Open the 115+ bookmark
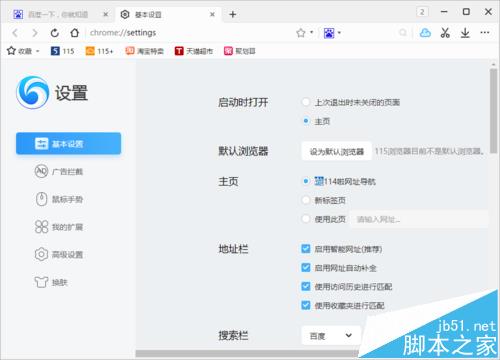Image resolution: width=500 pixels, height=360 pixels. (x=99, y=51)
